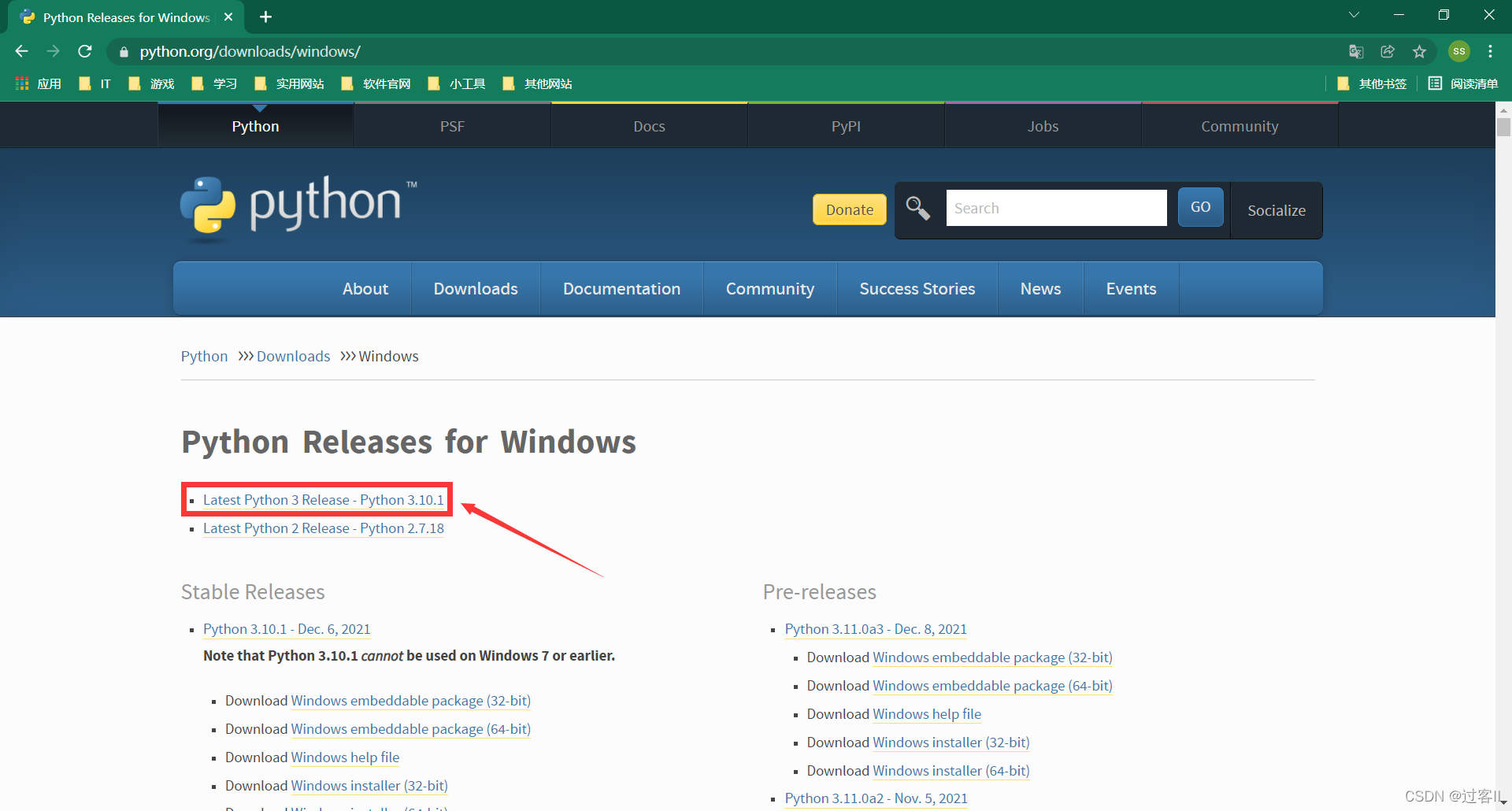Open the tab search chevron dropdown
The image size is (1512, 811).
(1354, 14)
